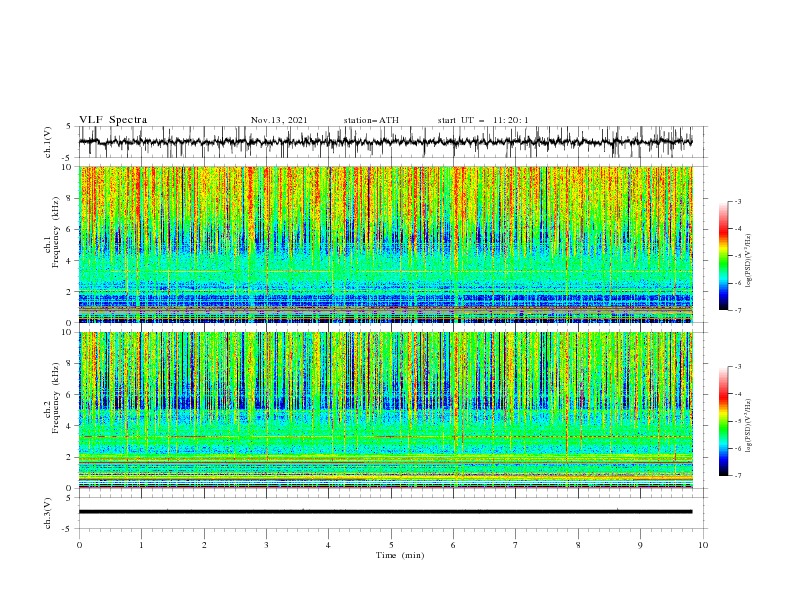This screenshot has height=612, width=792.
Task: Select the date "Nov.13, 2021"
Action: point(279,120)
